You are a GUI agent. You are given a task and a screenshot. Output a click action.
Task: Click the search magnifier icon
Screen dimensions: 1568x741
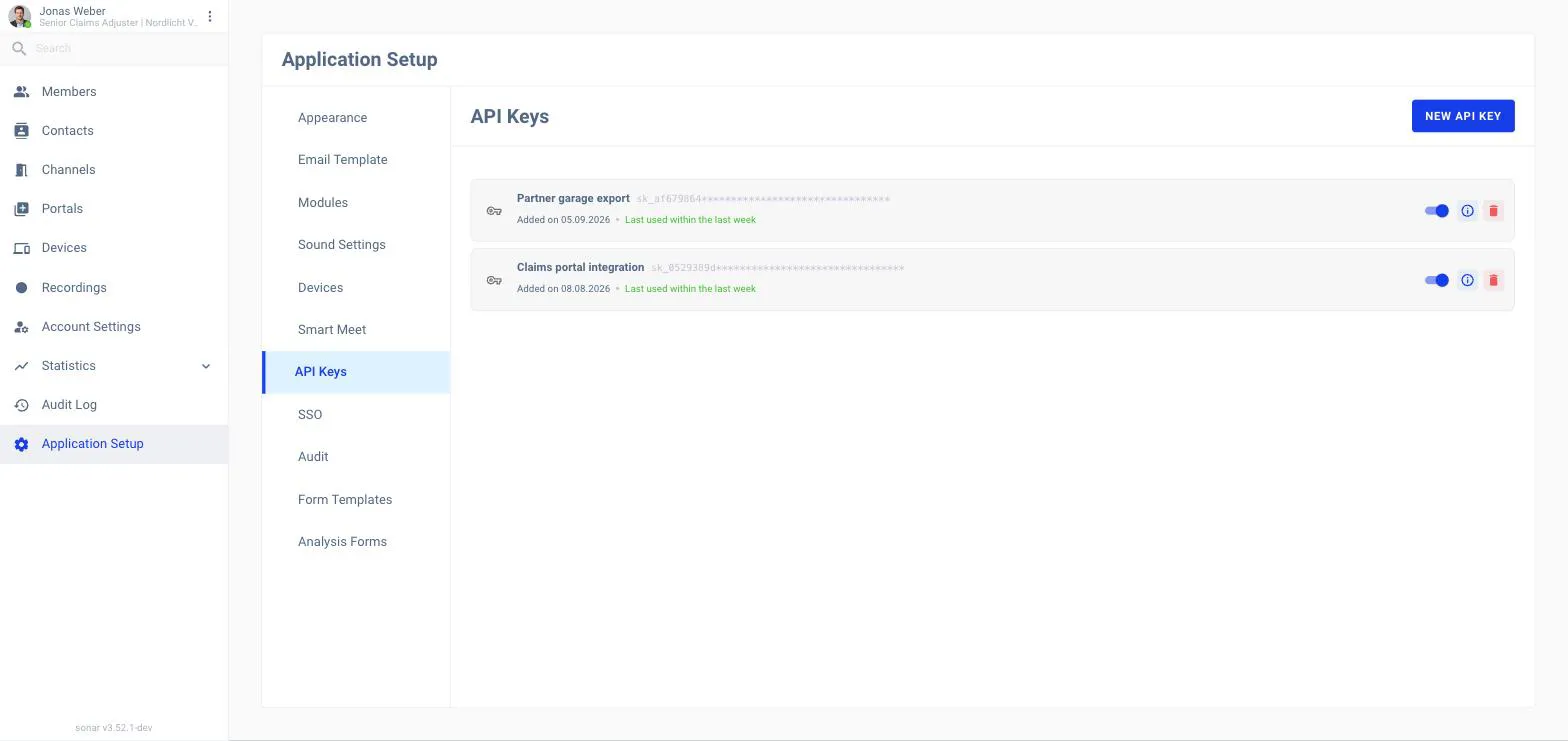point(19,48)
